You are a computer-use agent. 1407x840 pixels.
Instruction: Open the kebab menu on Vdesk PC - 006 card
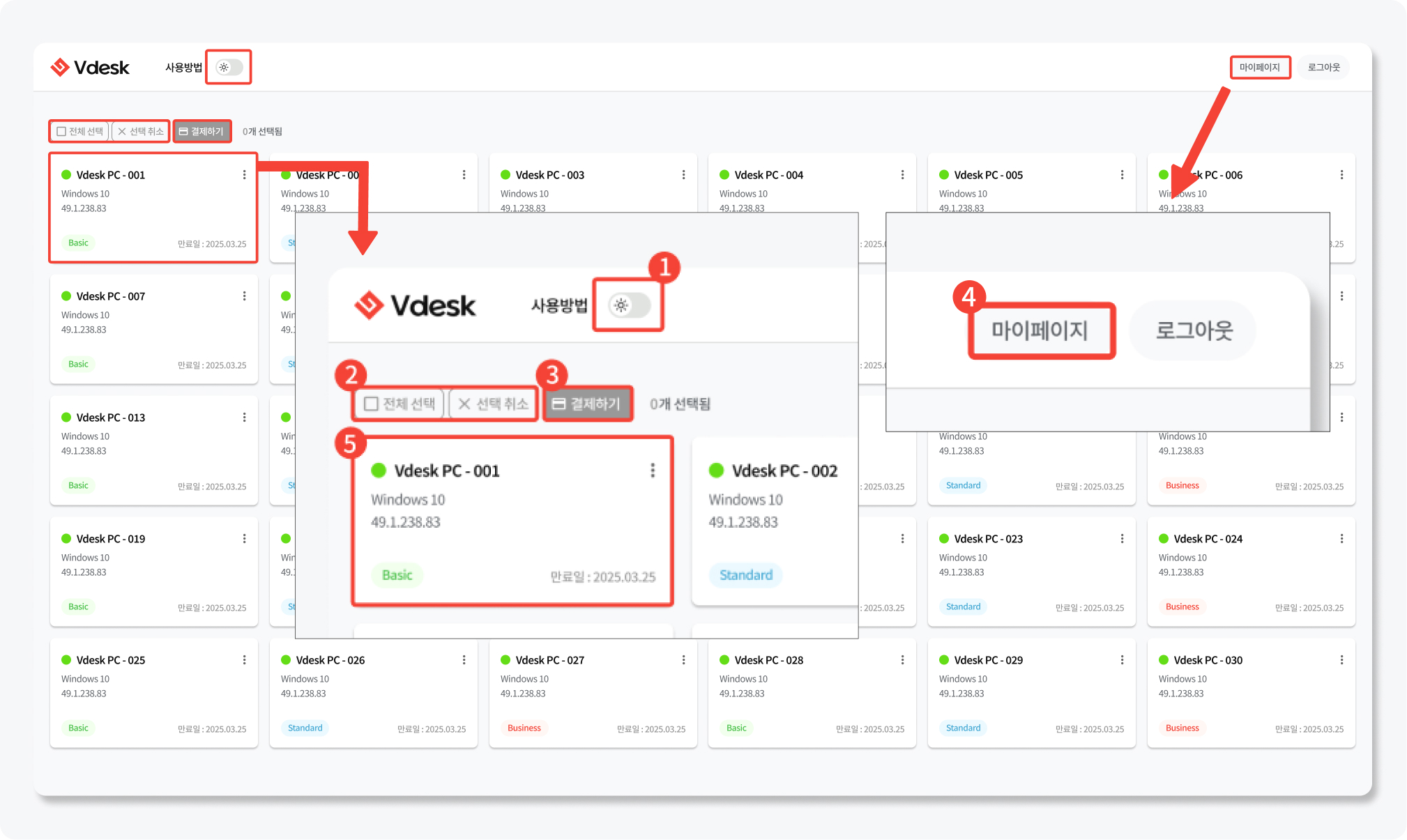(1341, 175)
